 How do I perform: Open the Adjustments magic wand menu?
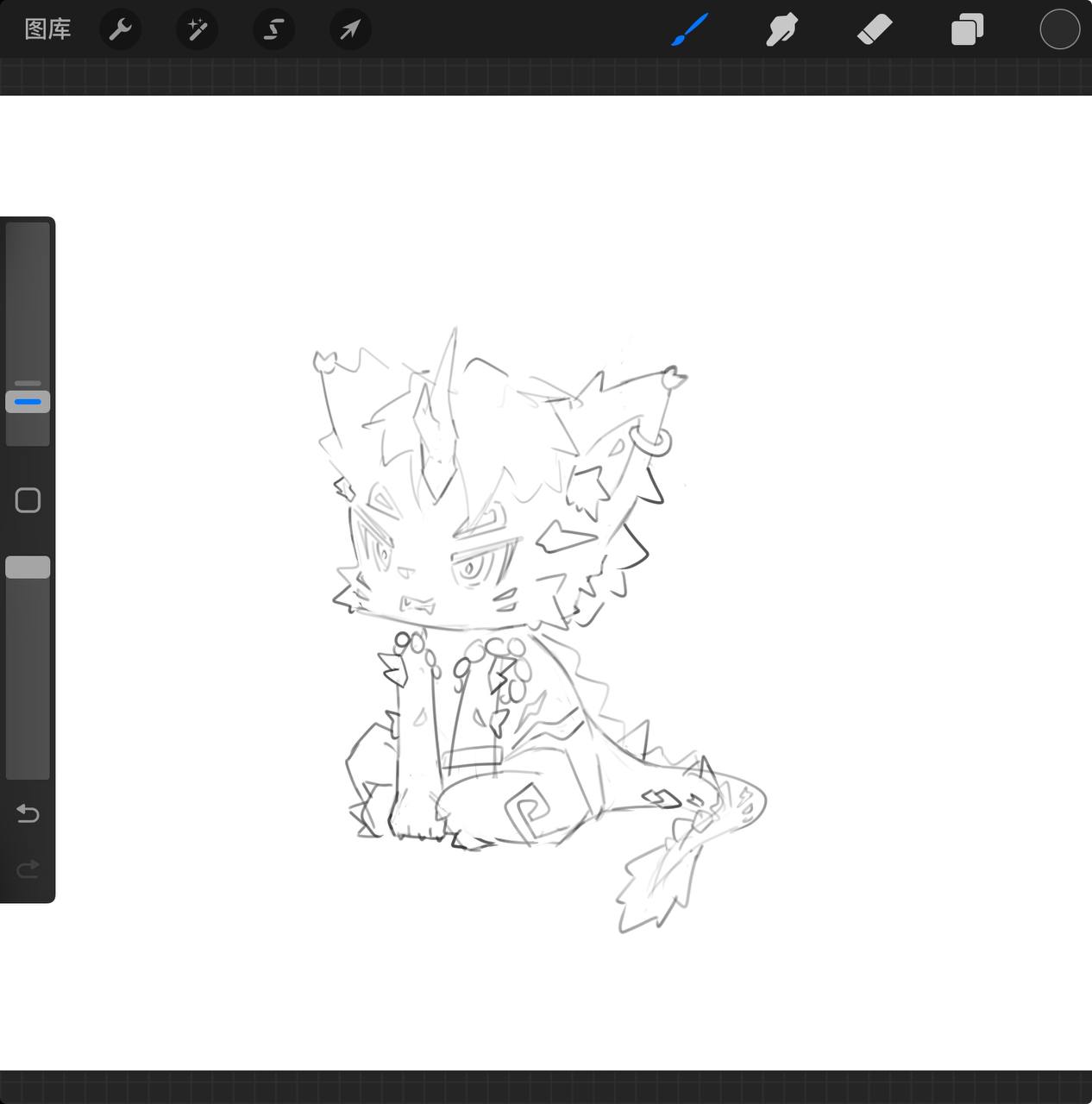(197, 30)
